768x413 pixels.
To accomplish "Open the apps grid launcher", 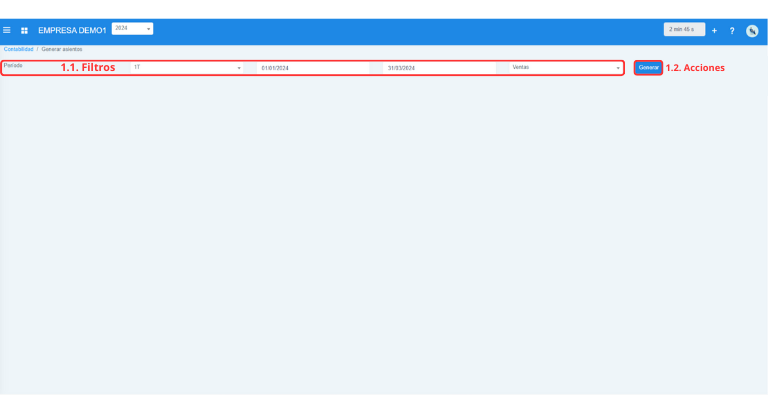I will [x=24, y=30].
